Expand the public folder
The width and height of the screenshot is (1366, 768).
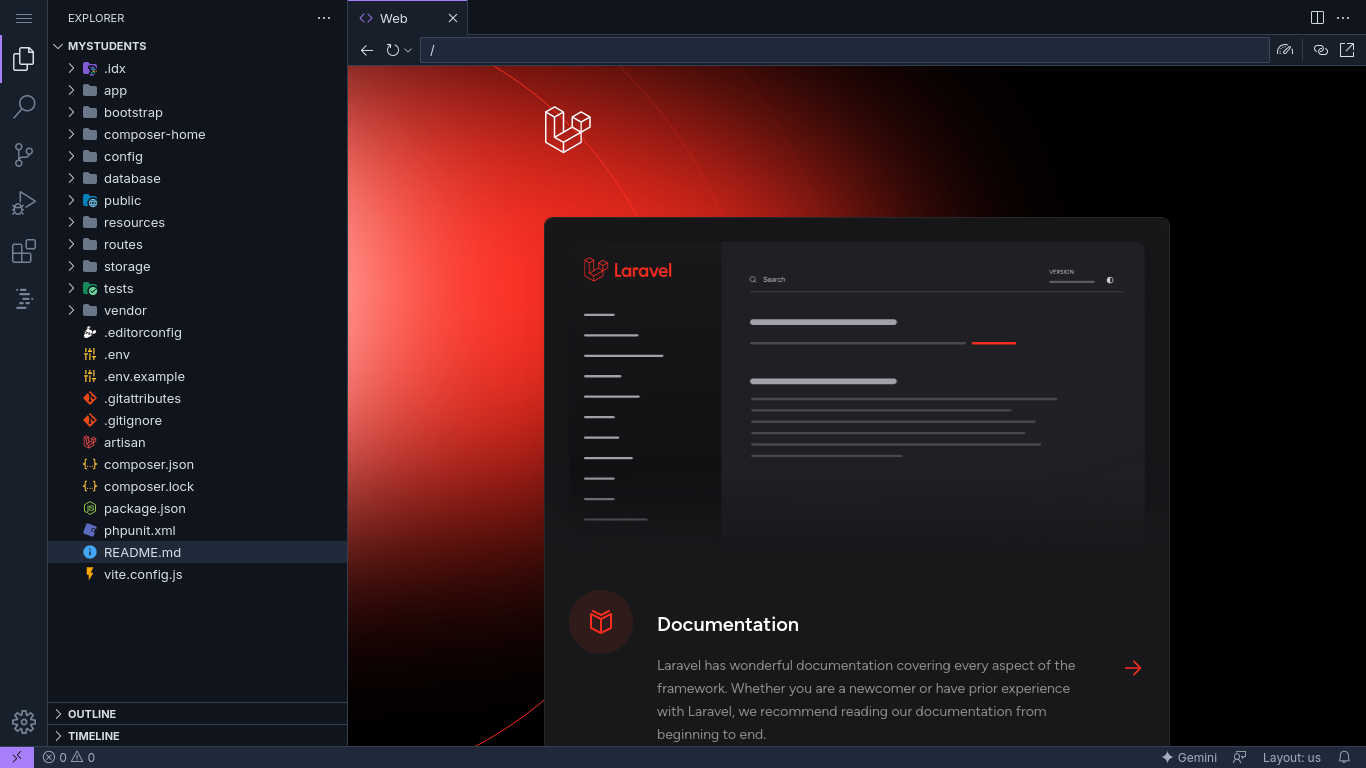[x=198, y=200]
